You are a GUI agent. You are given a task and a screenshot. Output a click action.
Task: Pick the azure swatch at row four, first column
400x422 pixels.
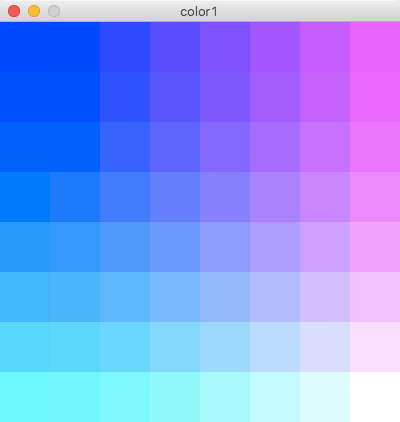[x=25, y=197]
